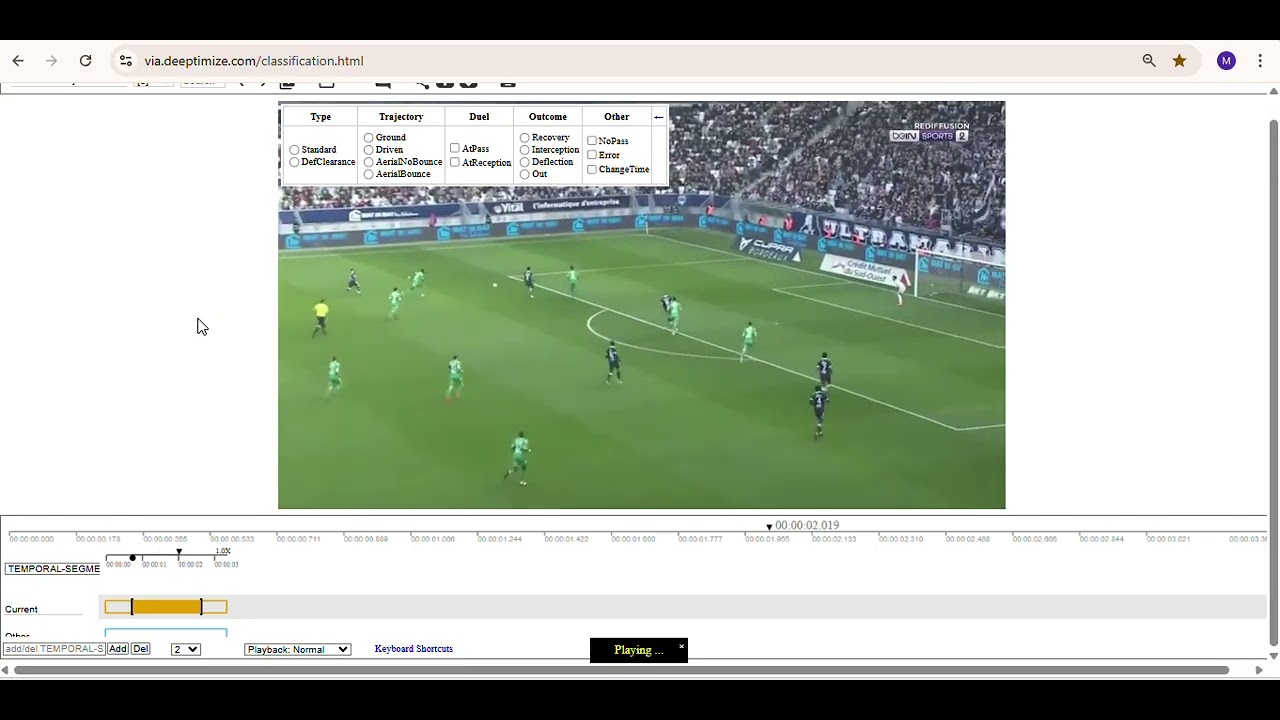Image resolution: width=1280 pixels, height=720 pixels.
Task: Click the blue outlined segment in Other row
Action: tap(166, 632)
